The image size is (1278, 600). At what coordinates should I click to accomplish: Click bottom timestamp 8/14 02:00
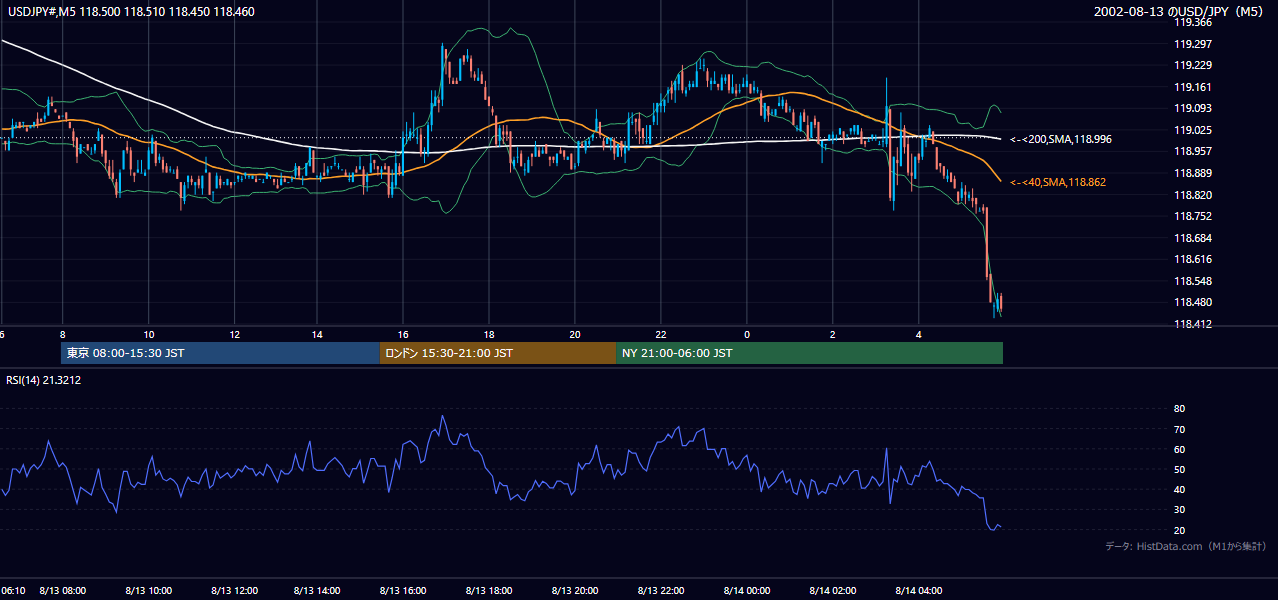coord(833,590)
